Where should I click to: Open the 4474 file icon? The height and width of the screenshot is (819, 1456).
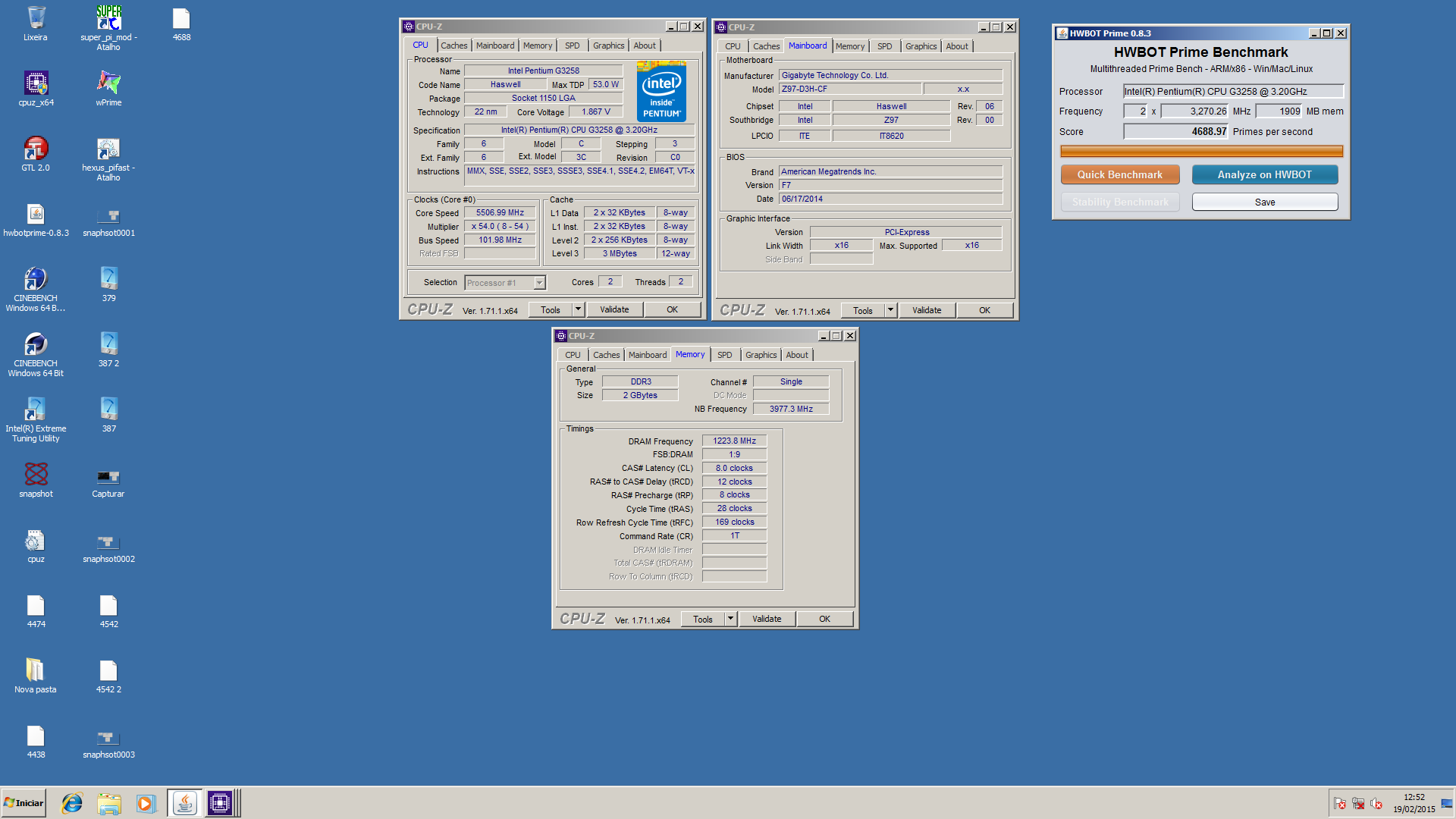coord(36,611)
